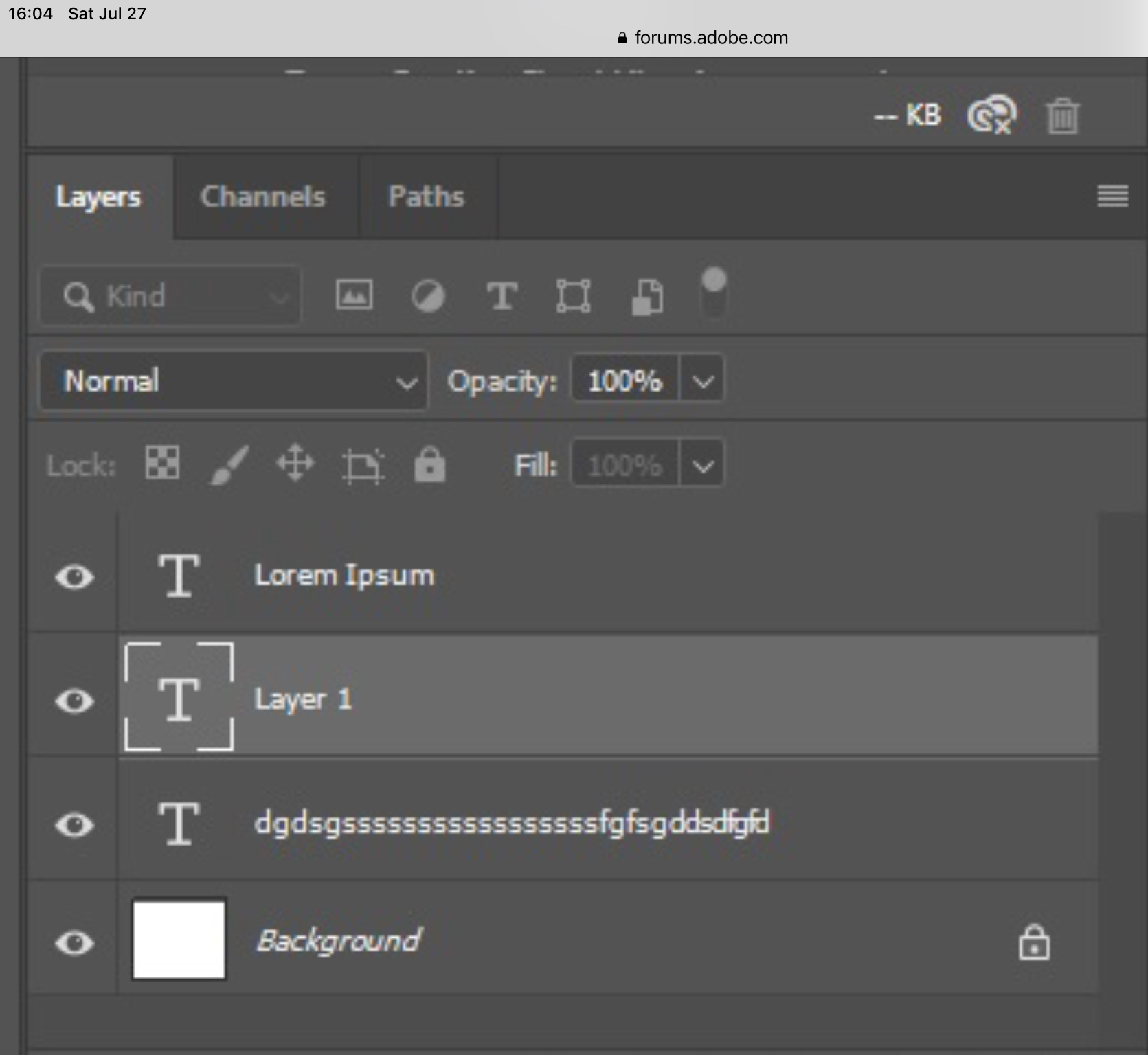
Task: Click the lock position move icon
Action: click(295, 463)
